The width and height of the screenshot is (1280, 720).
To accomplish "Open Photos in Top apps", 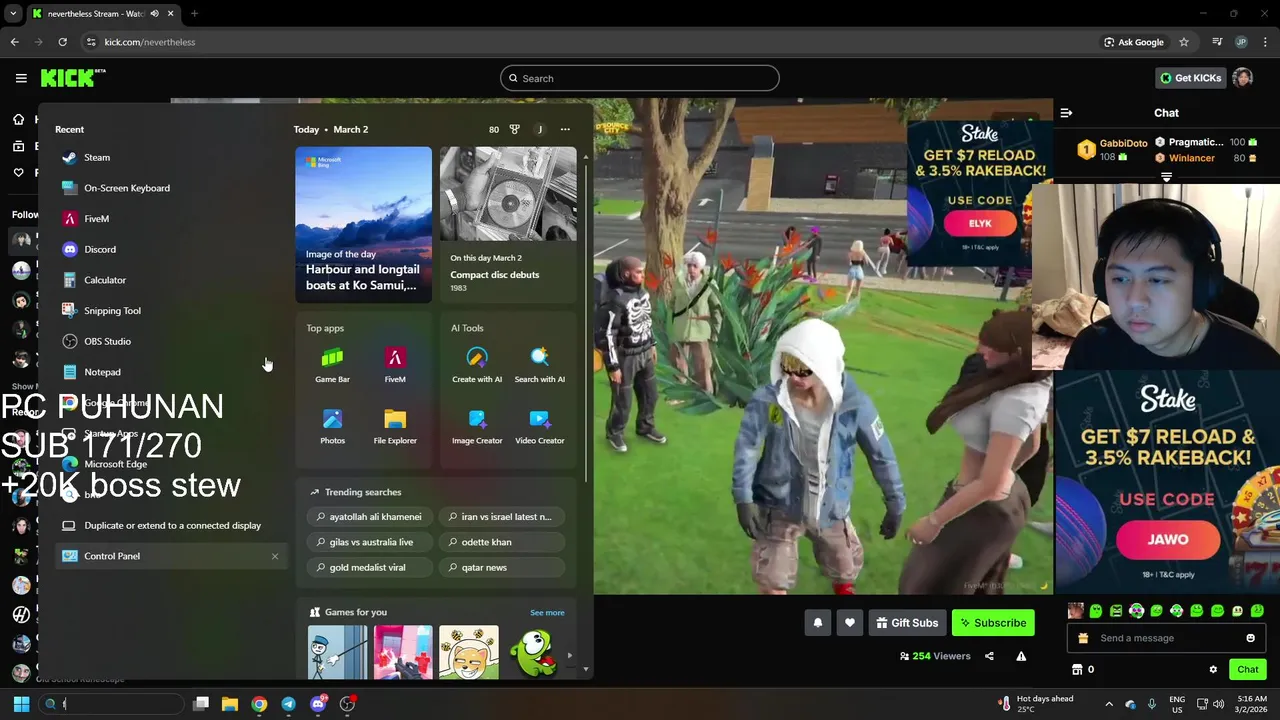I will click(x=332, y=427).
